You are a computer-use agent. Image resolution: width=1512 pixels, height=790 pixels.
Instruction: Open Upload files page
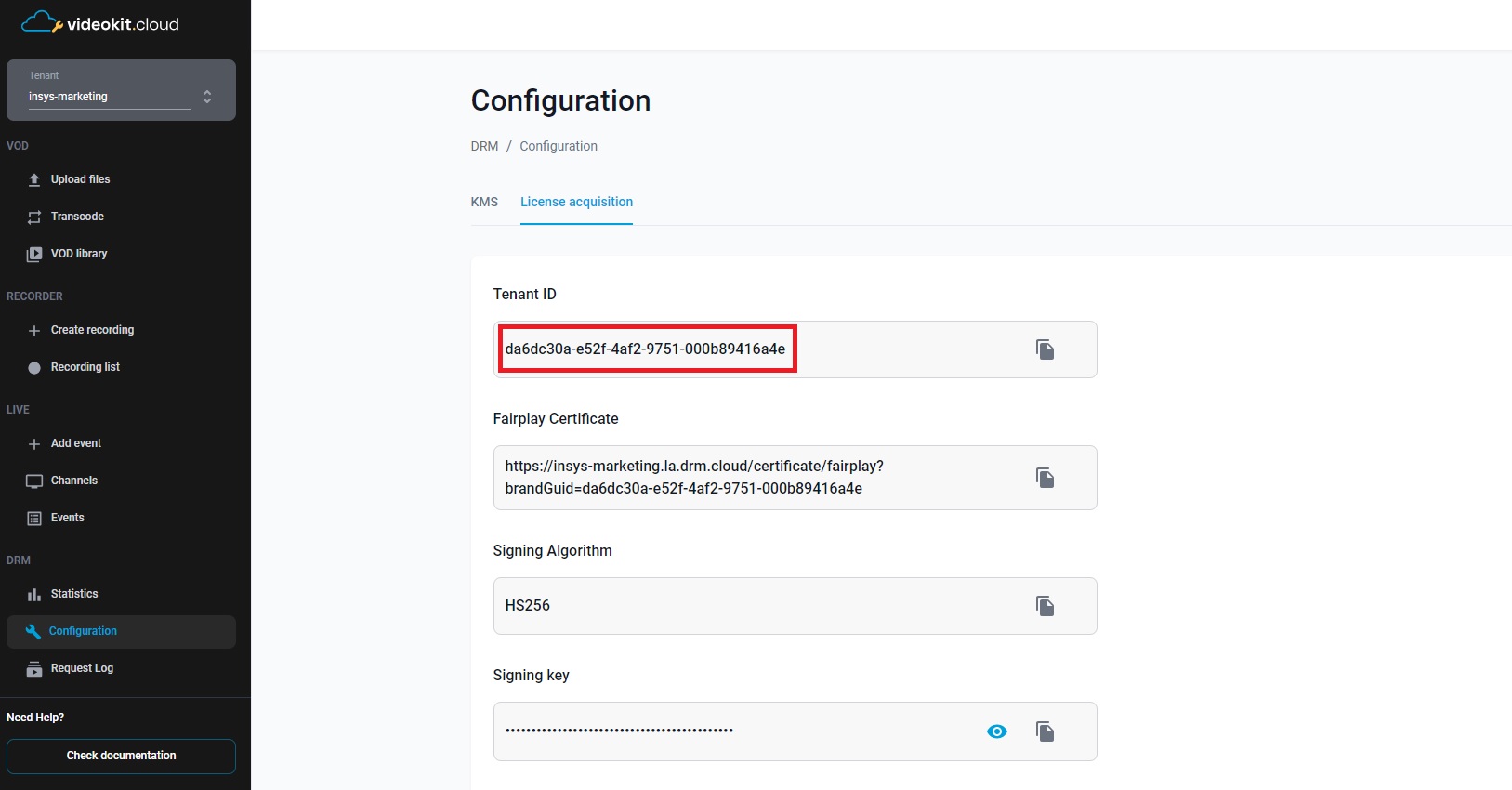[80, 179]
